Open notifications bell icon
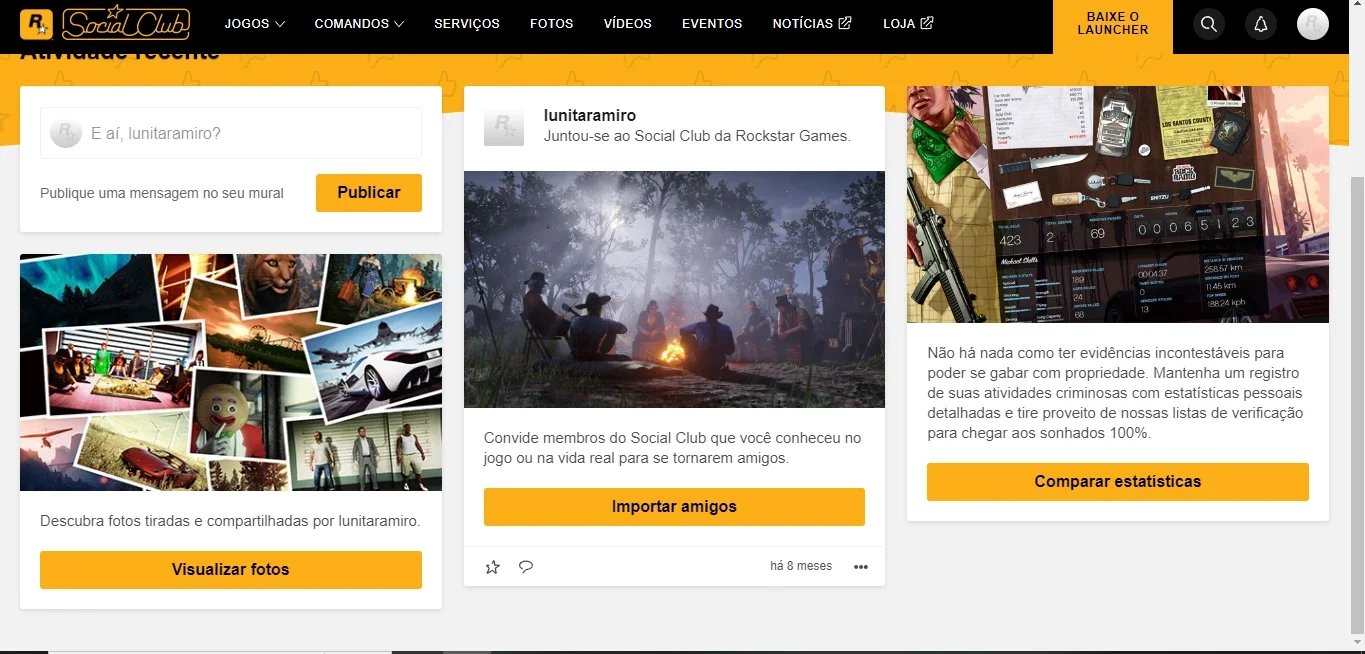The image size is (1365, 654). [1261, 24]
